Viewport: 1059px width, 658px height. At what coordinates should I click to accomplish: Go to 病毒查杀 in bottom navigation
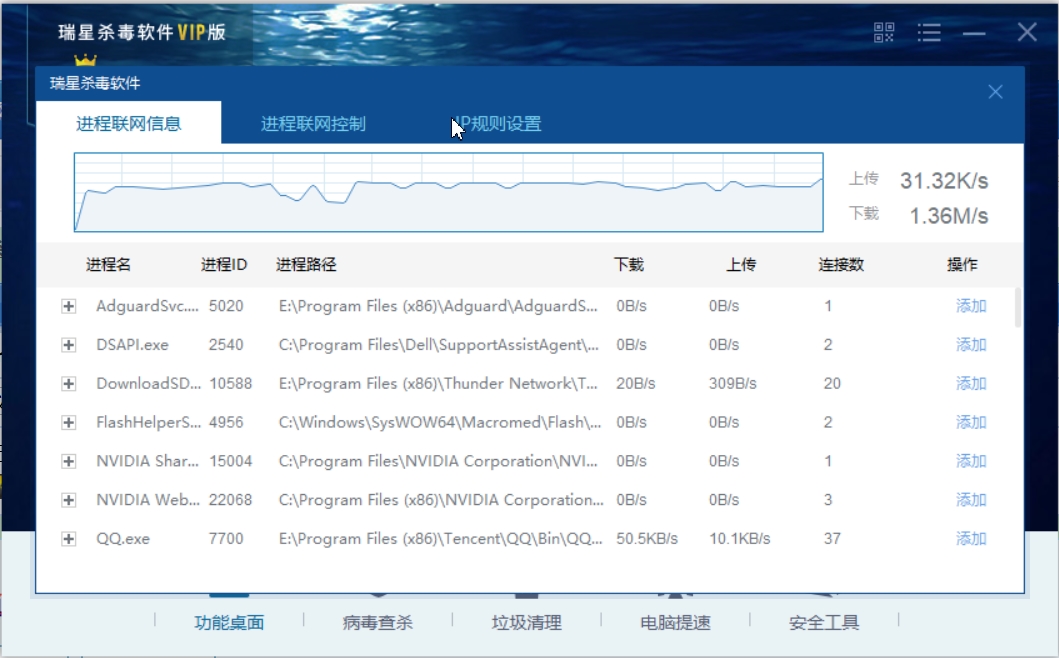tap(377, 622)
